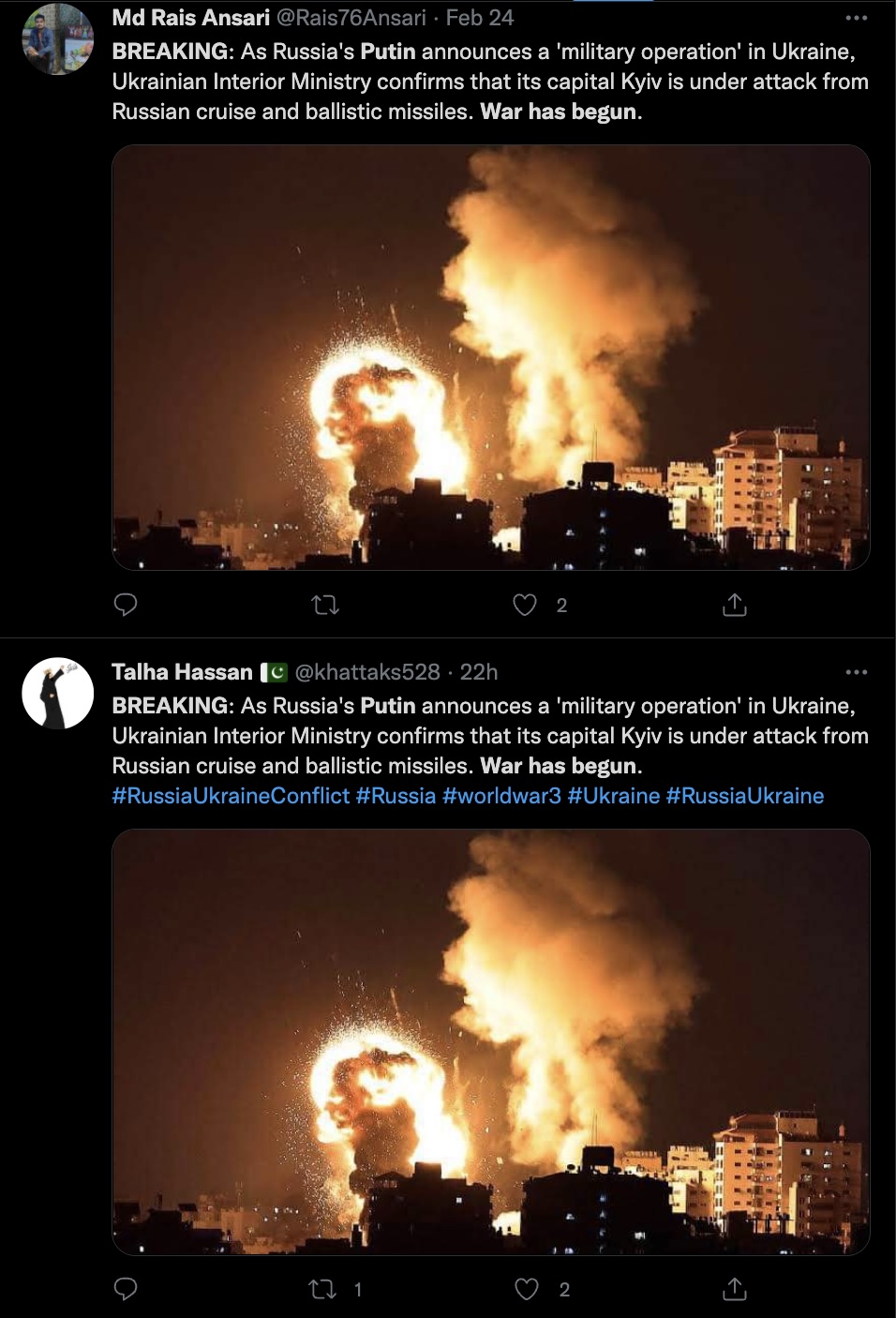Like Md Rais Ansari's tweet

pos(525,605)
